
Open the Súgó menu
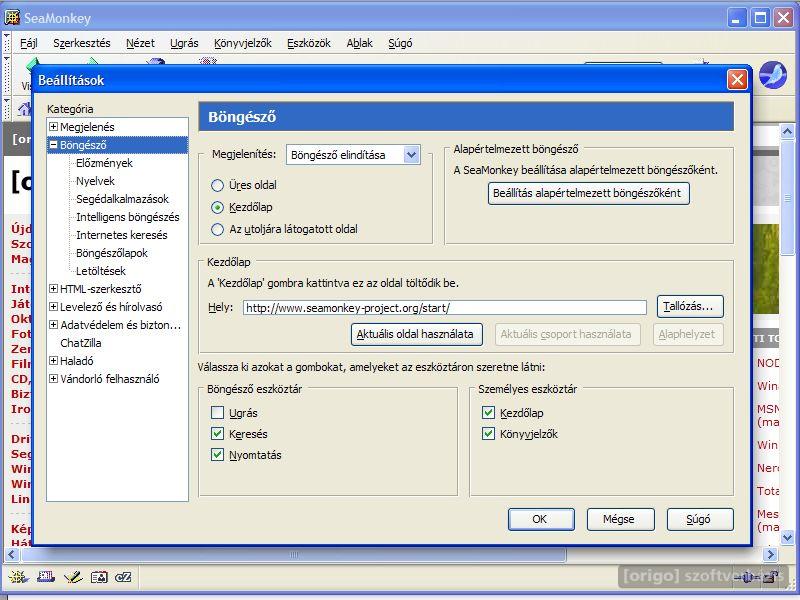pyautogui.click(x=400, y=43)
